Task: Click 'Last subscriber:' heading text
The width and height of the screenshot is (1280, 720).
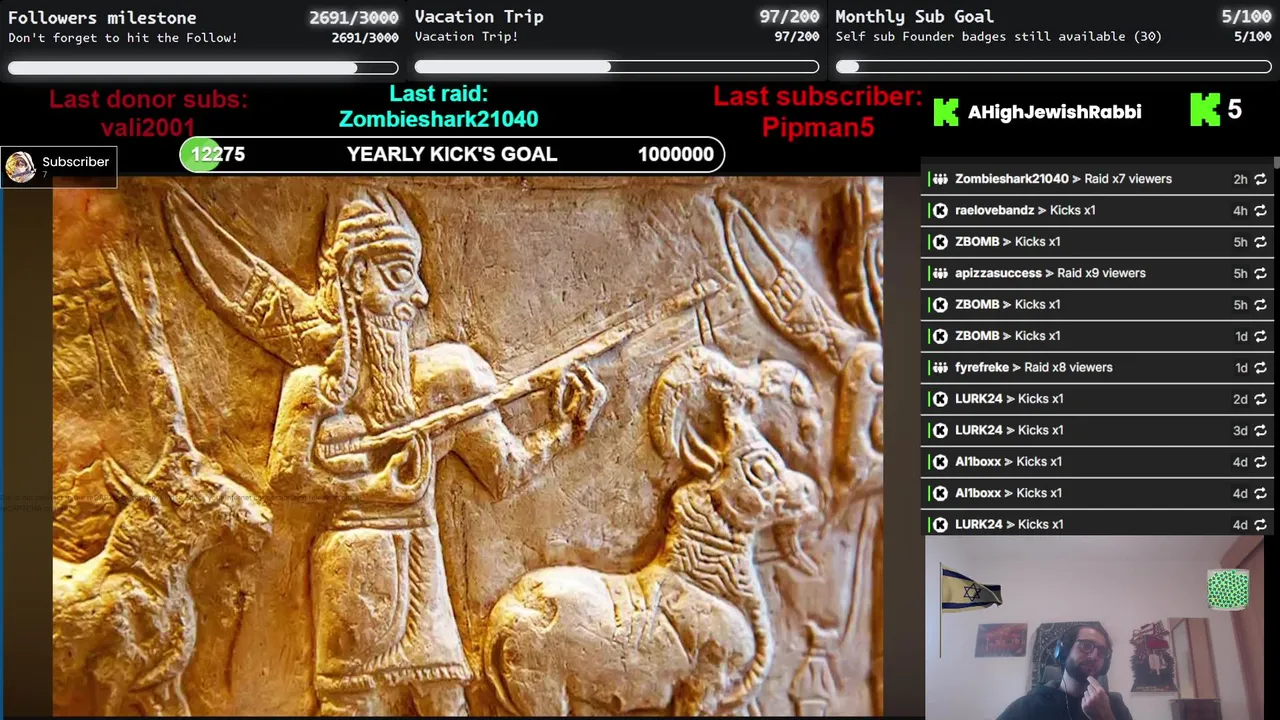Action: 818,97
